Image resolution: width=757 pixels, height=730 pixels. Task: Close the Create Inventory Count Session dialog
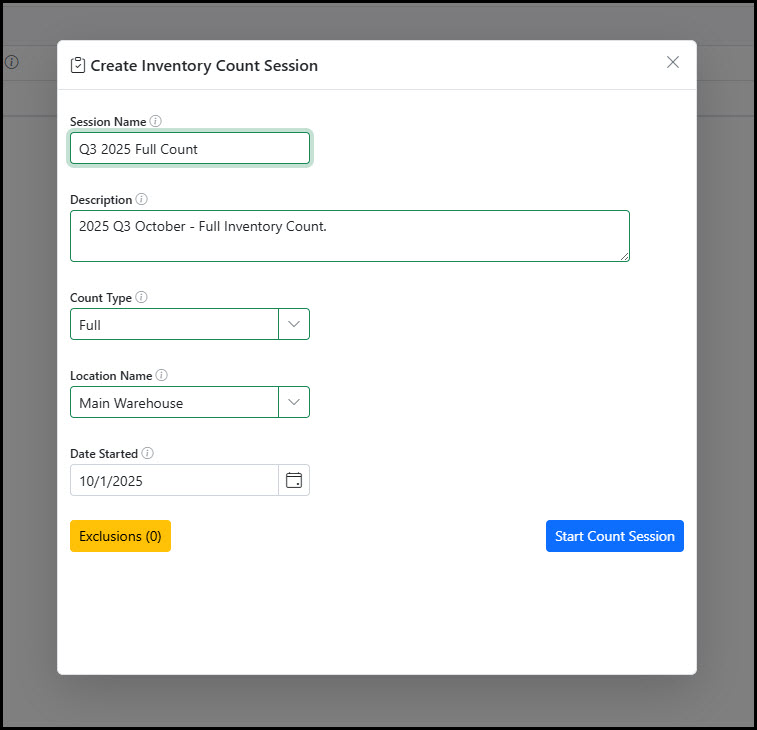click(x=673, y=62)
